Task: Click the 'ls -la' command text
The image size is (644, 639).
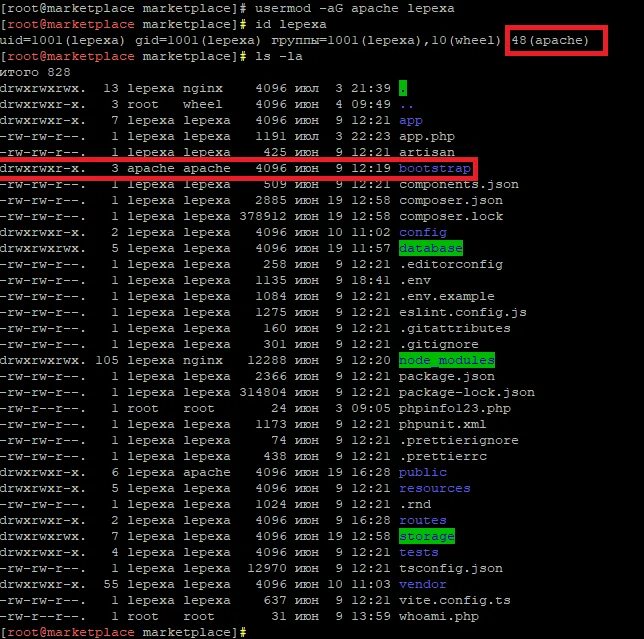Action: coord(279,56)
